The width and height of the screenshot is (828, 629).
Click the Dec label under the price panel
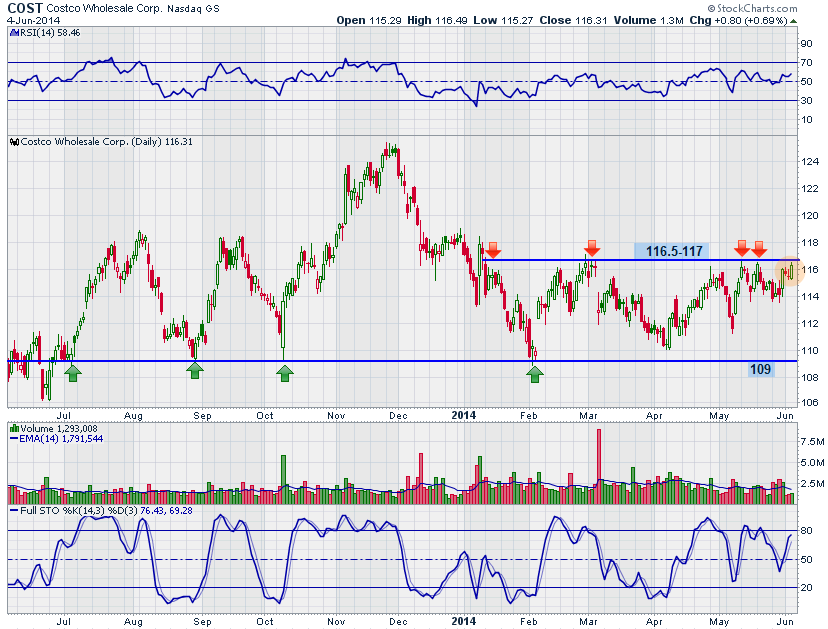tap(398, 416)
